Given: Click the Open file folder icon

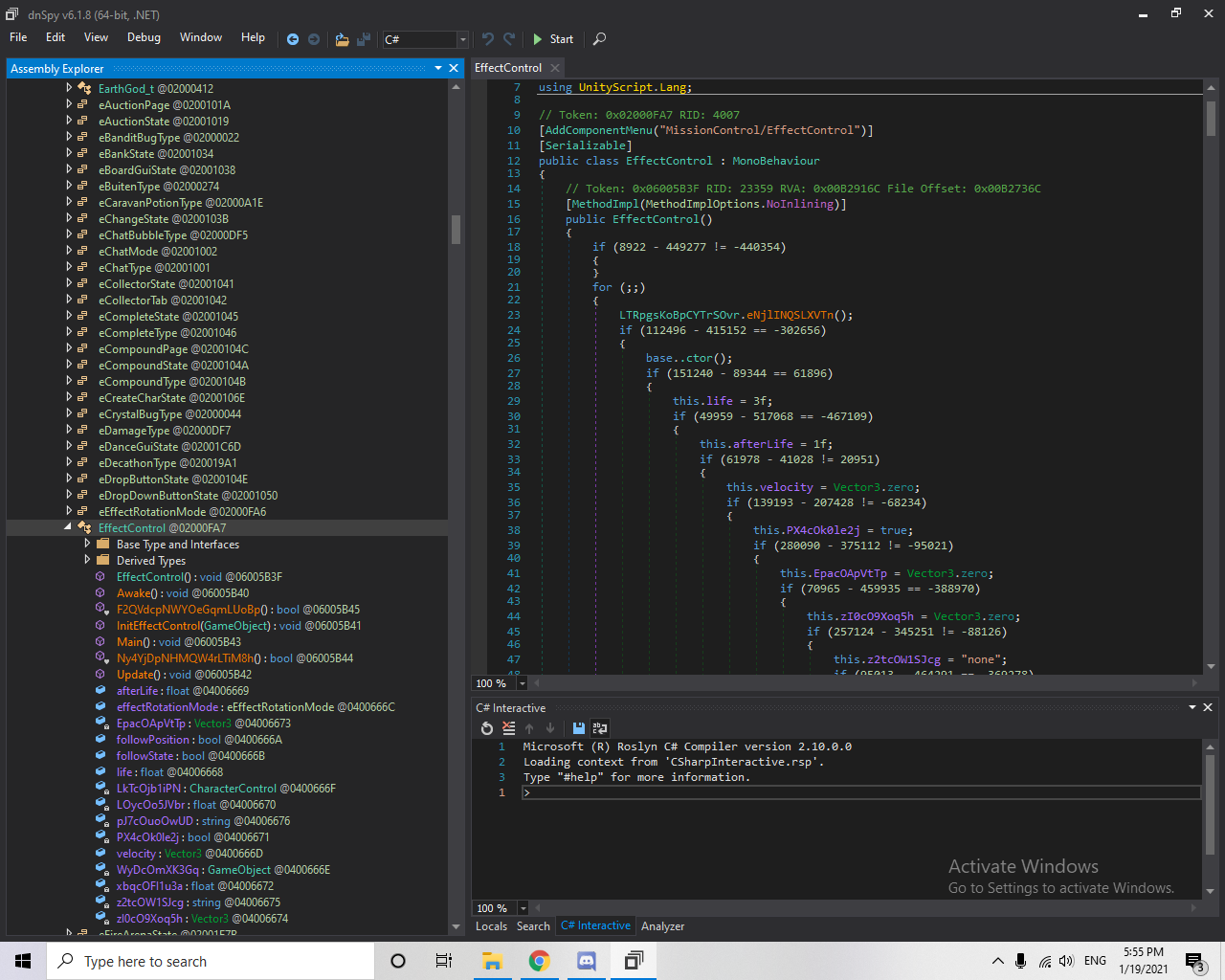Looking at the screenshot, I should 342,39.
